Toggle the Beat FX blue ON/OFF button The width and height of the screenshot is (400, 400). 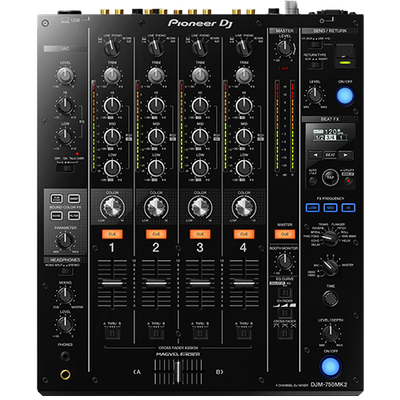pyautogui.click(x=331, y=366)
